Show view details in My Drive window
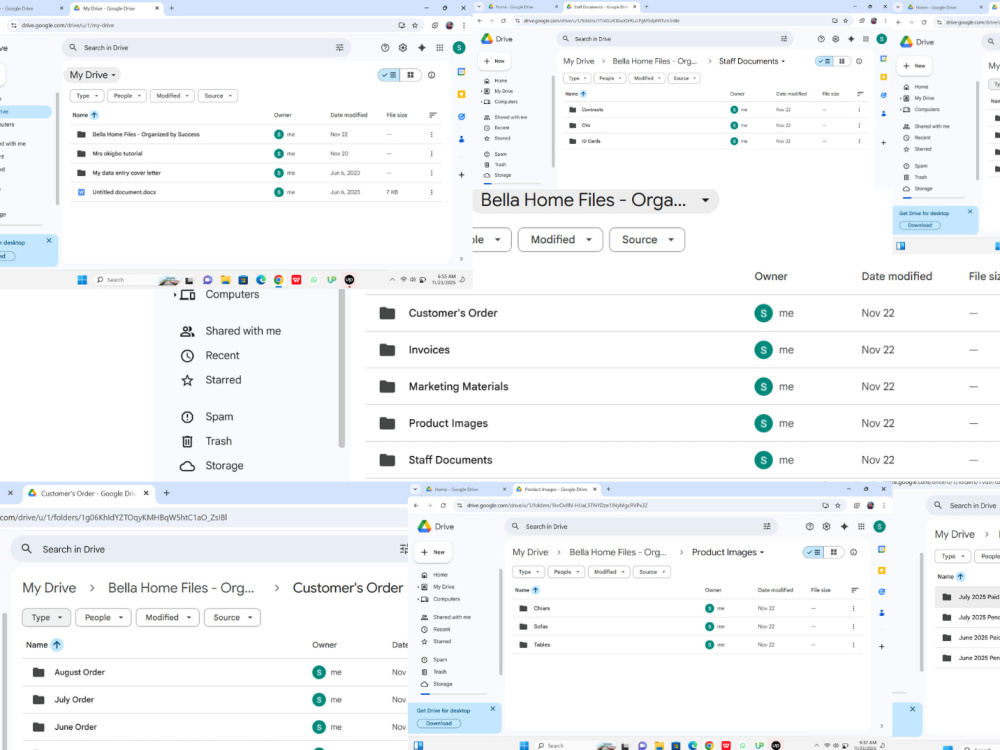Viewport: 1000px width, 750px height. point(432,75)
